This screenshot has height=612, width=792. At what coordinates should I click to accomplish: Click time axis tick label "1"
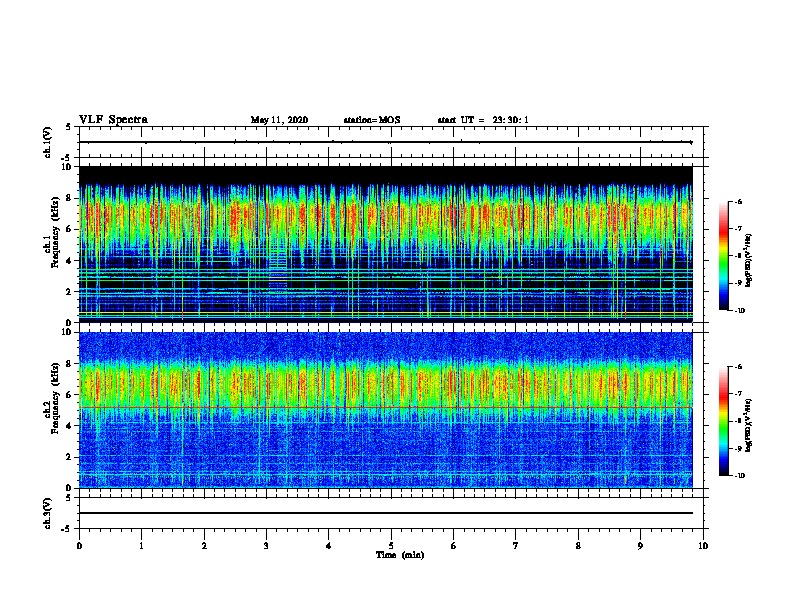(141, 546)
